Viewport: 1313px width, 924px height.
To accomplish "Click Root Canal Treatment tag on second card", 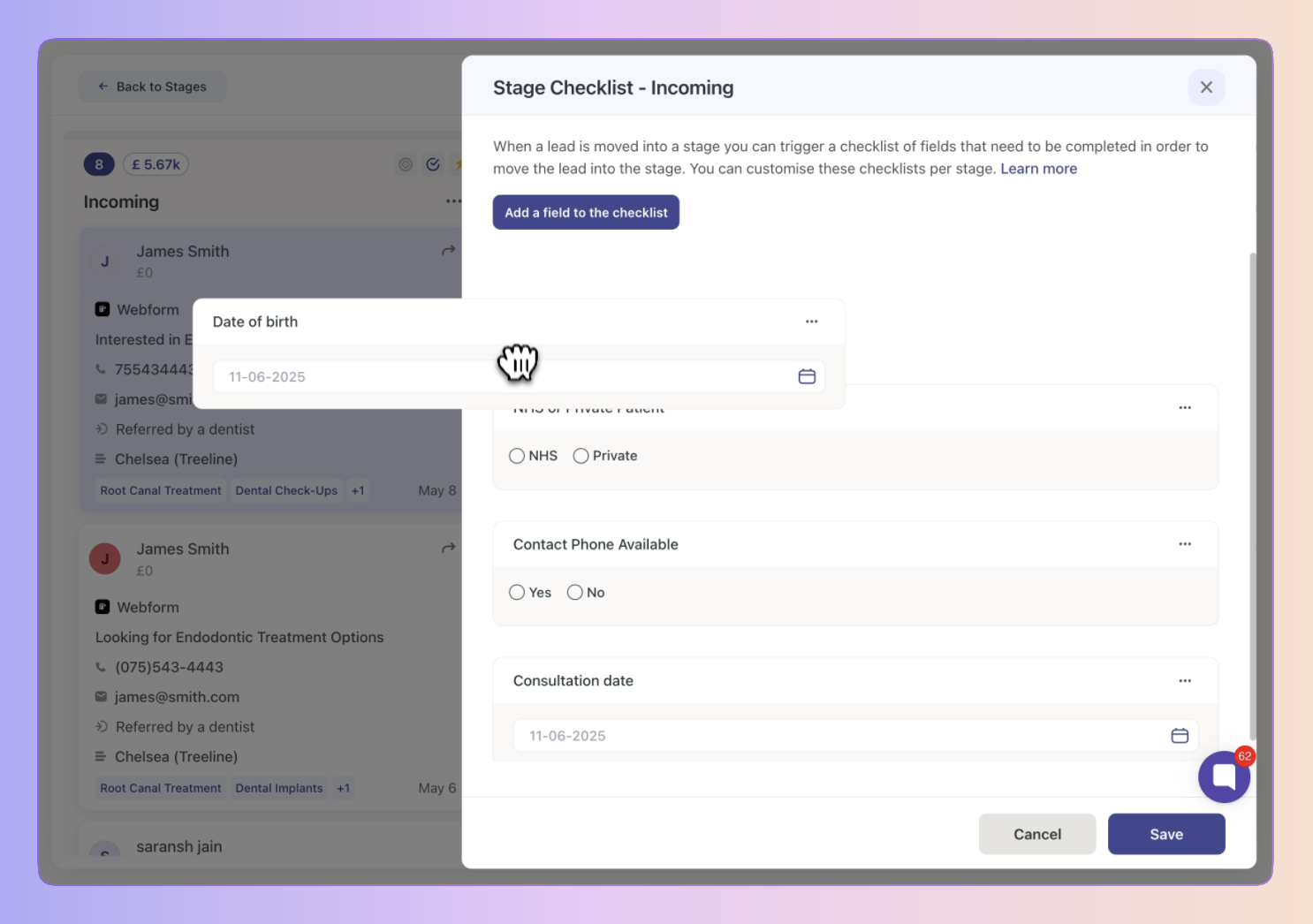I will pos(161,788).
